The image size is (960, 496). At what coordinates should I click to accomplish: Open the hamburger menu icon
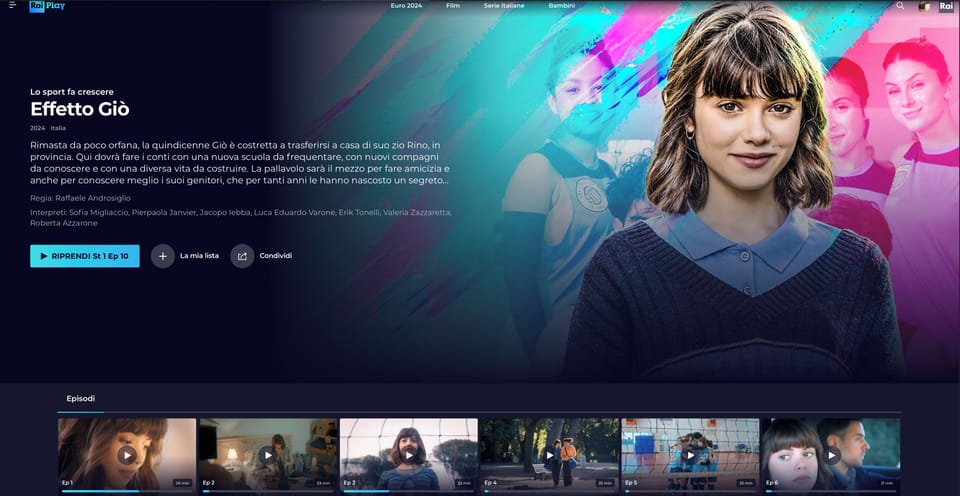point(12,5)
